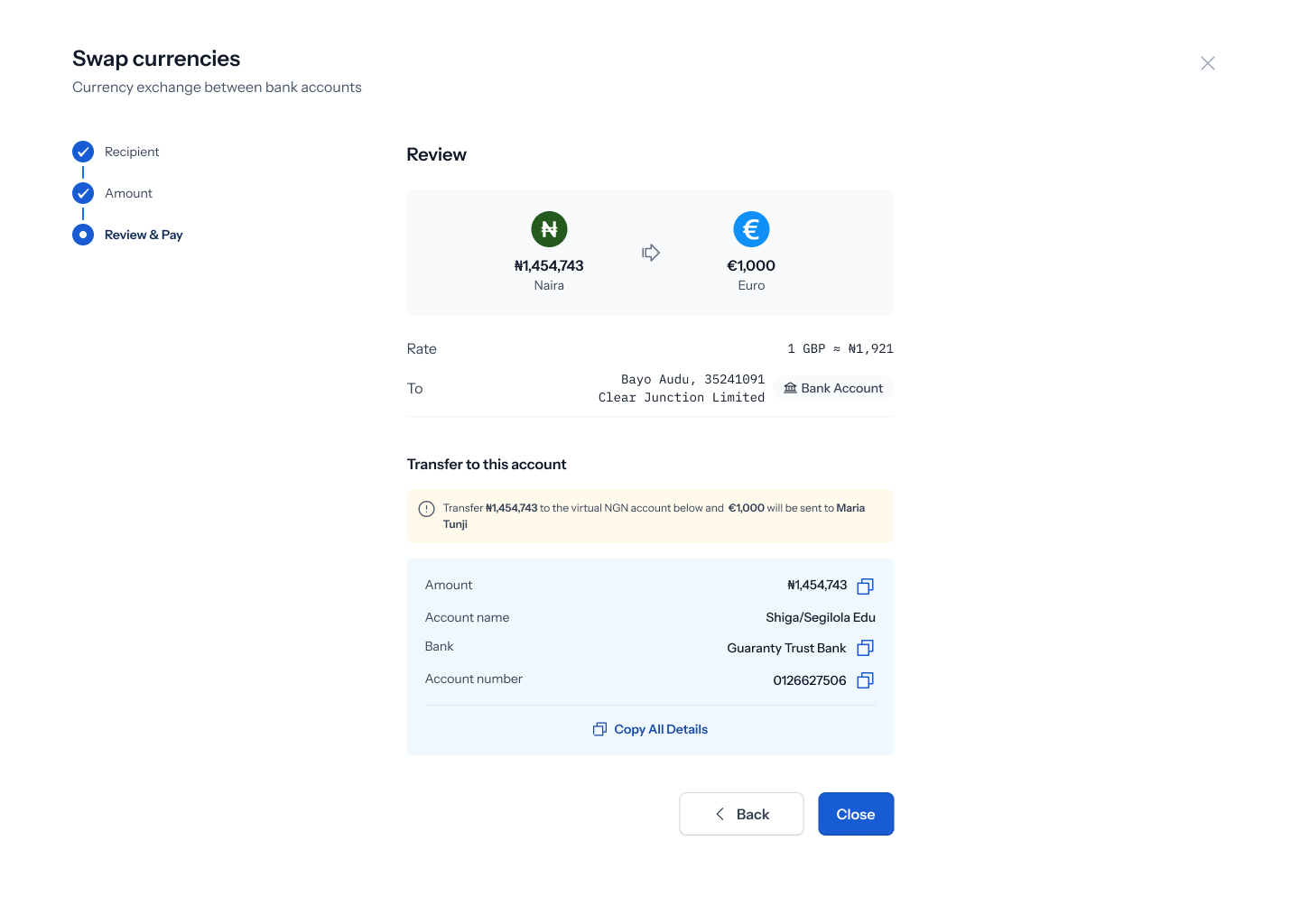The width and height of the screenshot is (1300, 924).
Task: Copy account number 0126627506
Action: pyautogui.click(x=865, y=680)
